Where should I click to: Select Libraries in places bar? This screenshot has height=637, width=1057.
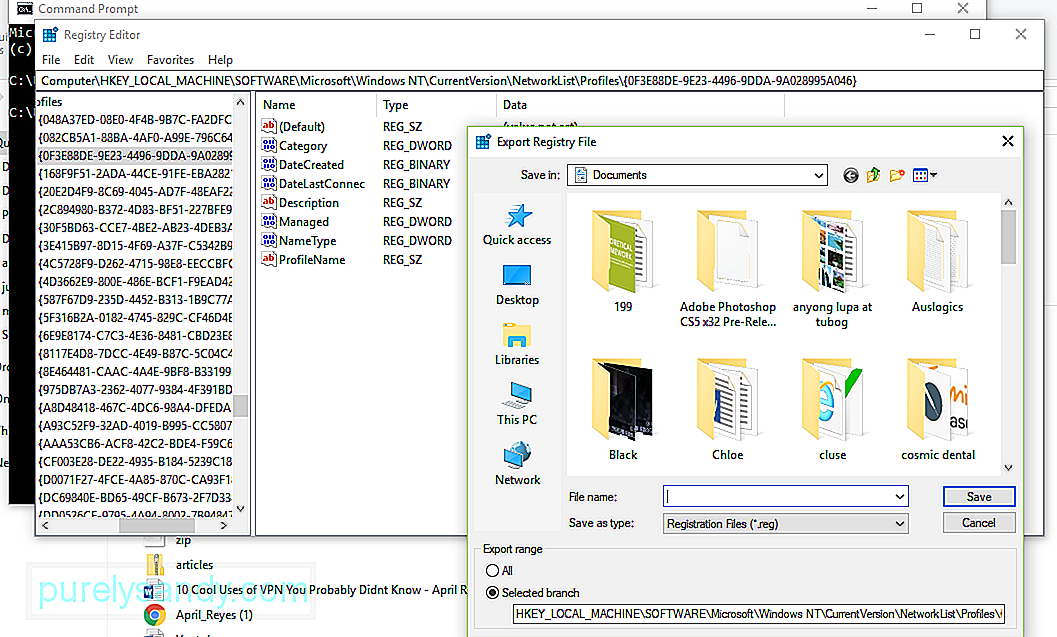pyautogui.click(x=517, y=344)
